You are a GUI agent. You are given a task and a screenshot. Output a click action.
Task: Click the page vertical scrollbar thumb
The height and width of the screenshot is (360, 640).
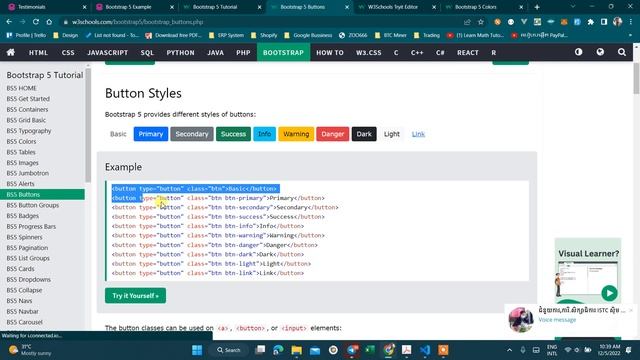[x=636, y=78]
